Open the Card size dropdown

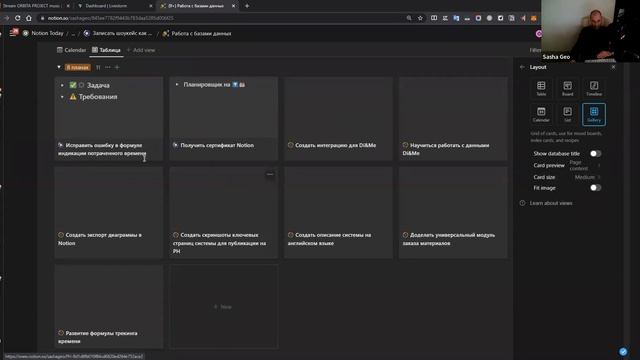(x=567, y=177)
